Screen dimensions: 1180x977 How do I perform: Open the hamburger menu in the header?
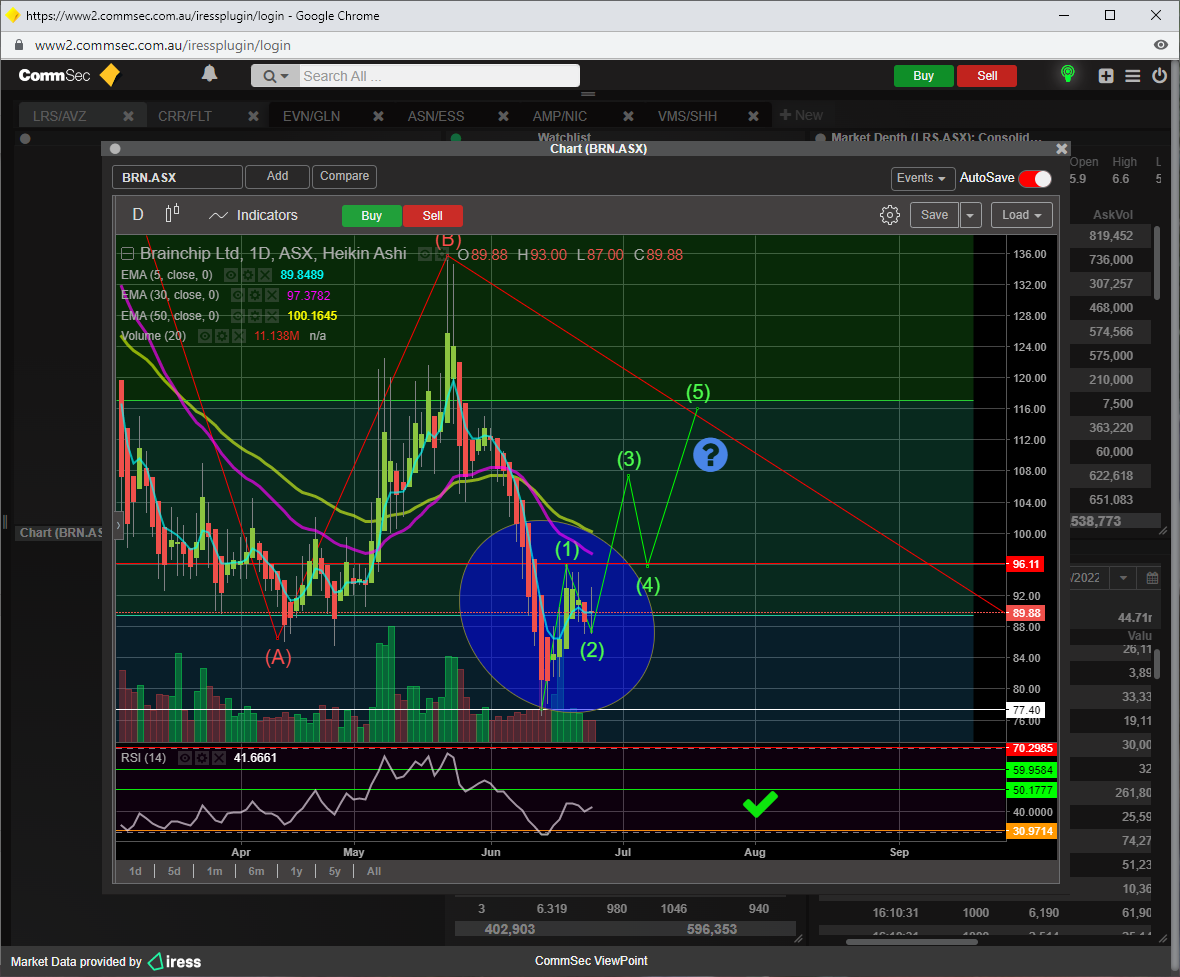pos(1133,75)
